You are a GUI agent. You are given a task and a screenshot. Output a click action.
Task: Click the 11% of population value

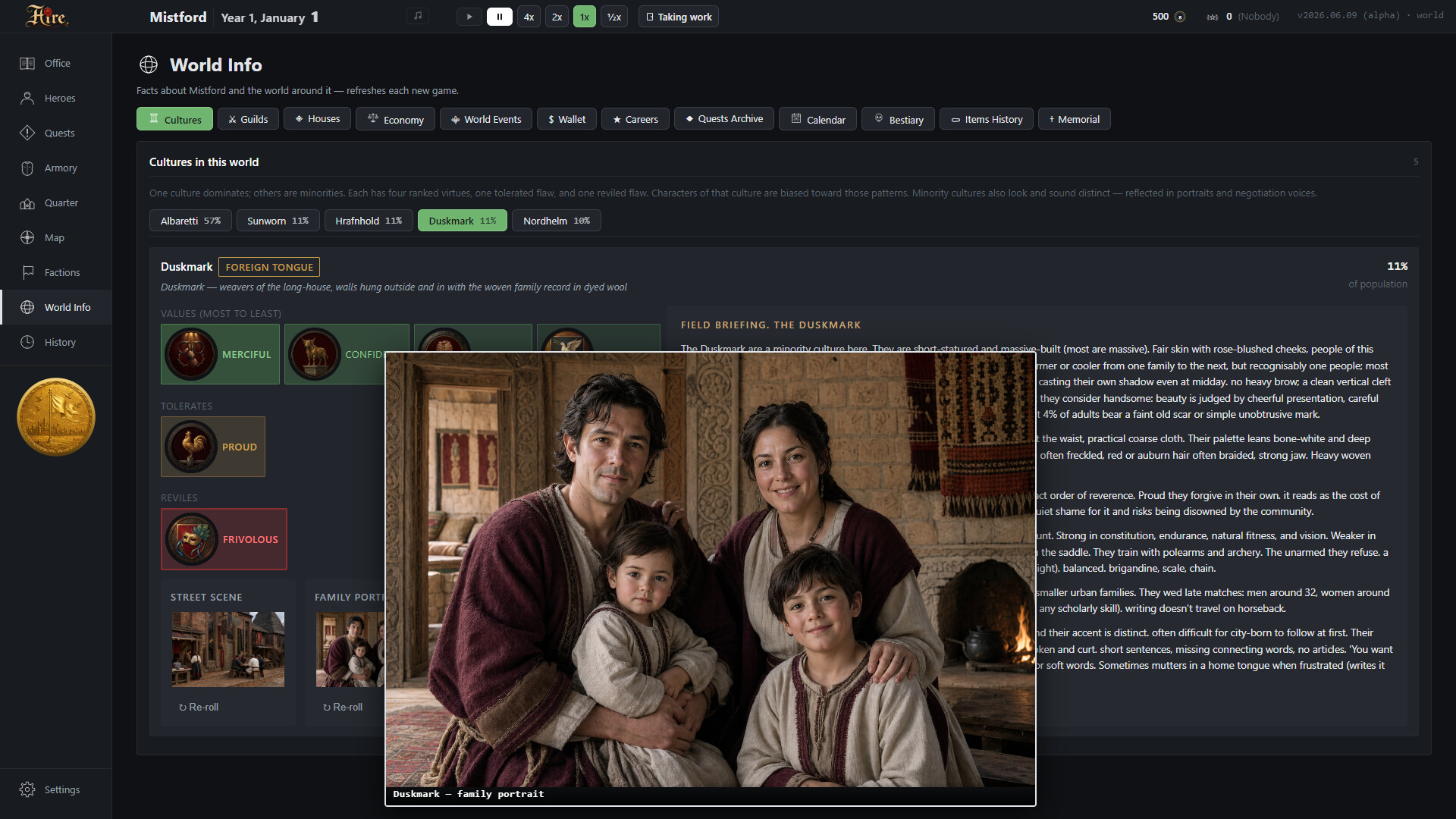tap(1397, 266)
